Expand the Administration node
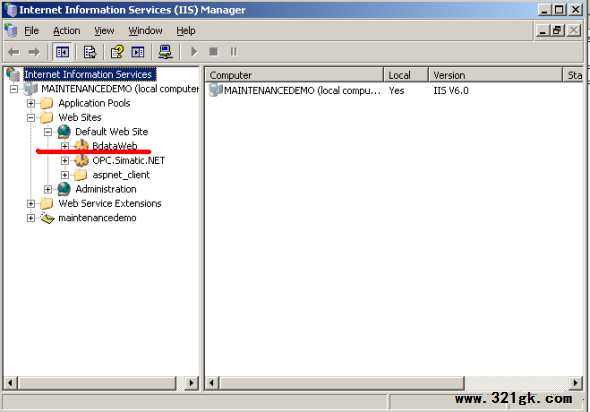The height and width of the screenshot is (412, 590). [x=48, y=189]
